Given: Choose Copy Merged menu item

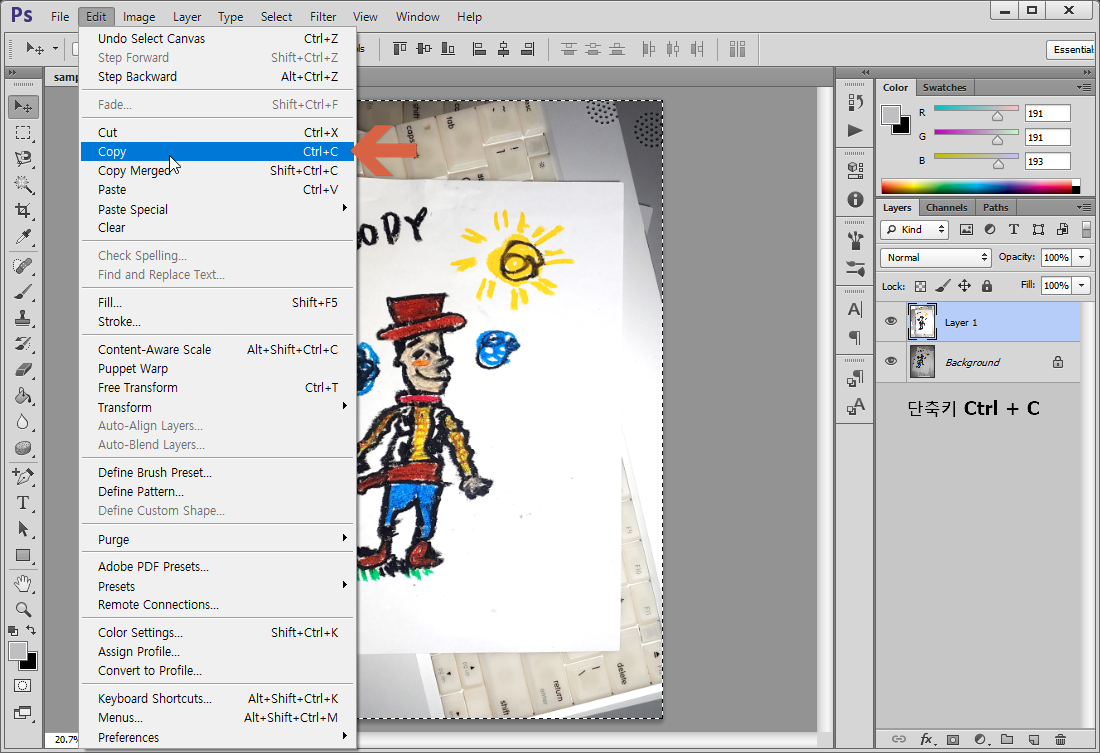Looking at the screenshot, I should [217, 171].
